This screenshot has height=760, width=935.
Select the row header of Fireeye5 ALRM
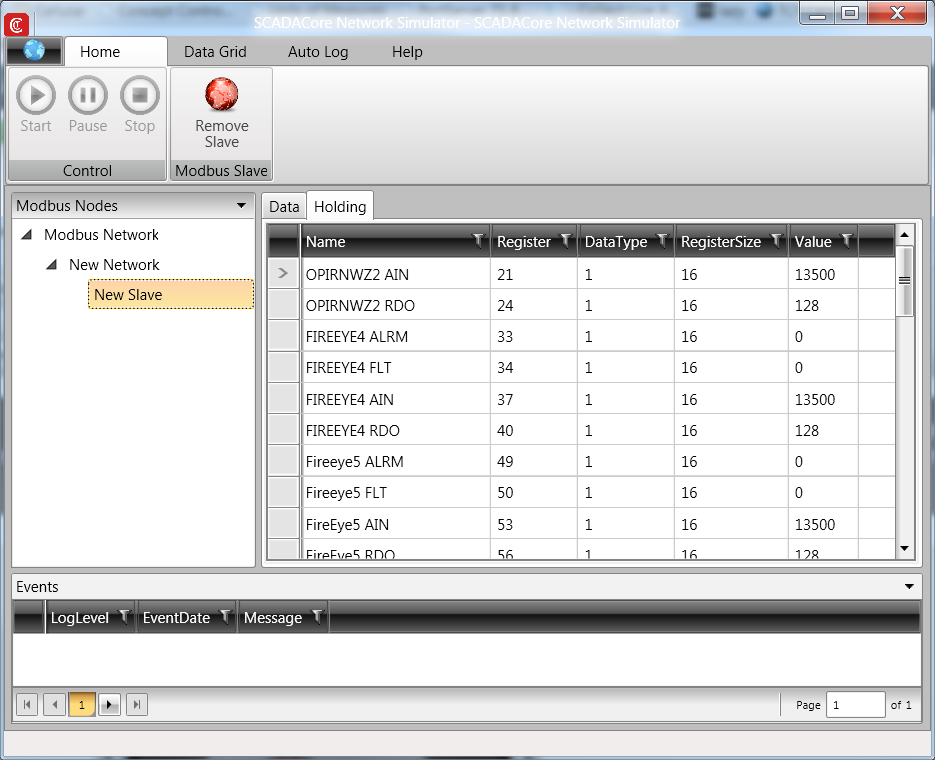pyautogui.click(x=283, y=461)
